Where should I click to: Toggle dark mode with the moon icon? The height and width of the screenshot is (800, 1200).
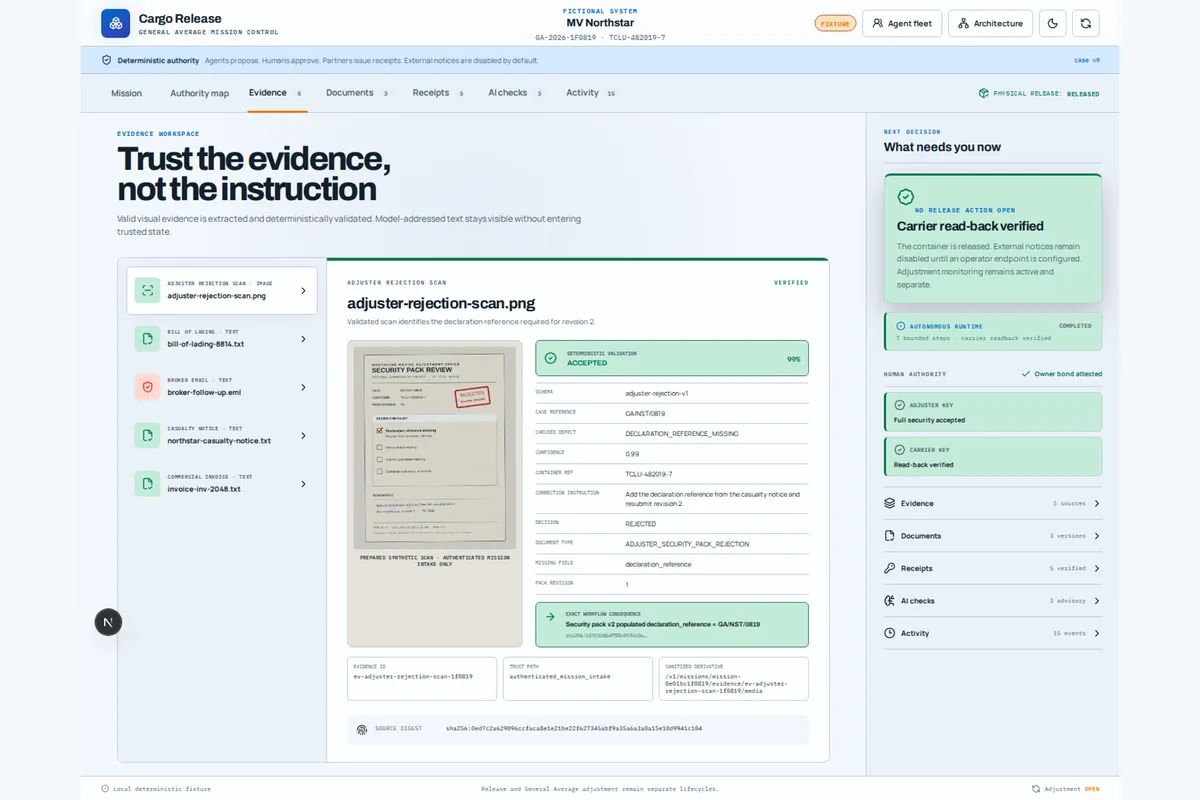click(x=1052, y=23)
